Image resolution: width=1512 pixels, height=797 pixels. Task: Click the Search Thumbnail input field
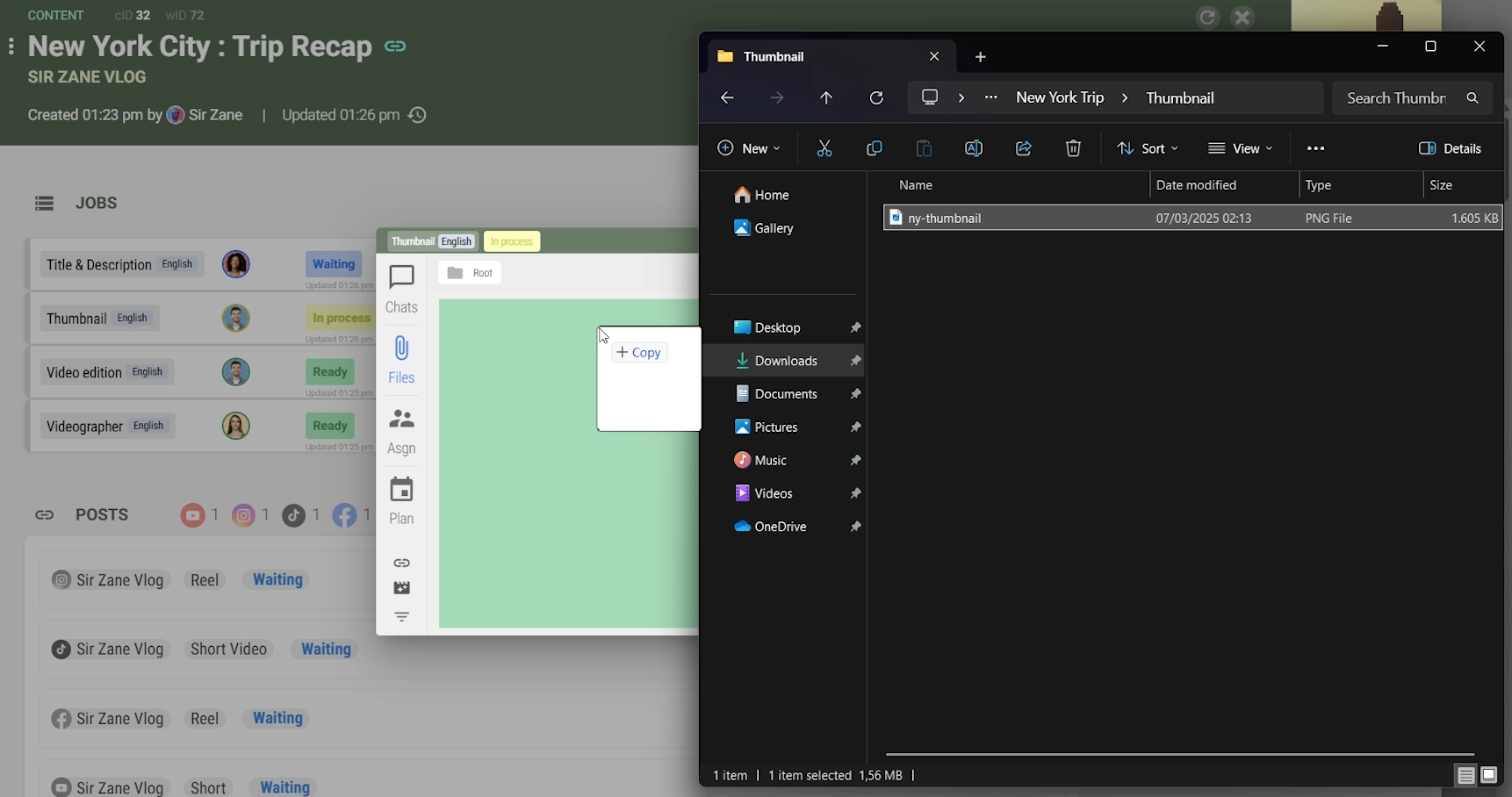[x=1396, y=97]
